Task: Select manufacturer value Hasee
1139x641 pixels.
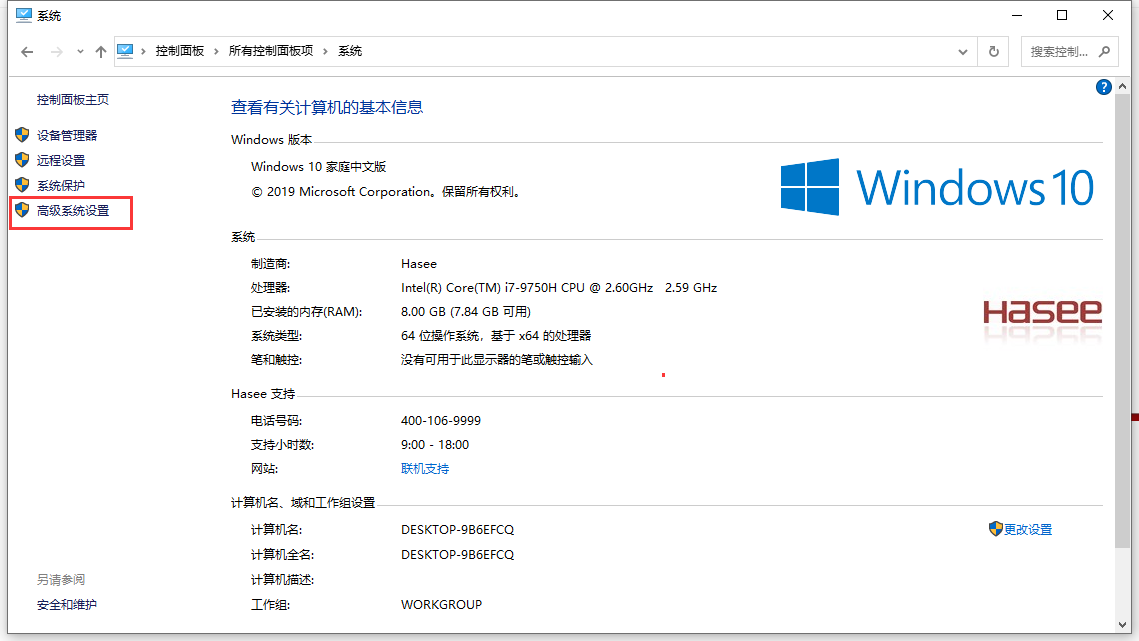Action: click(x=419, y=264)
